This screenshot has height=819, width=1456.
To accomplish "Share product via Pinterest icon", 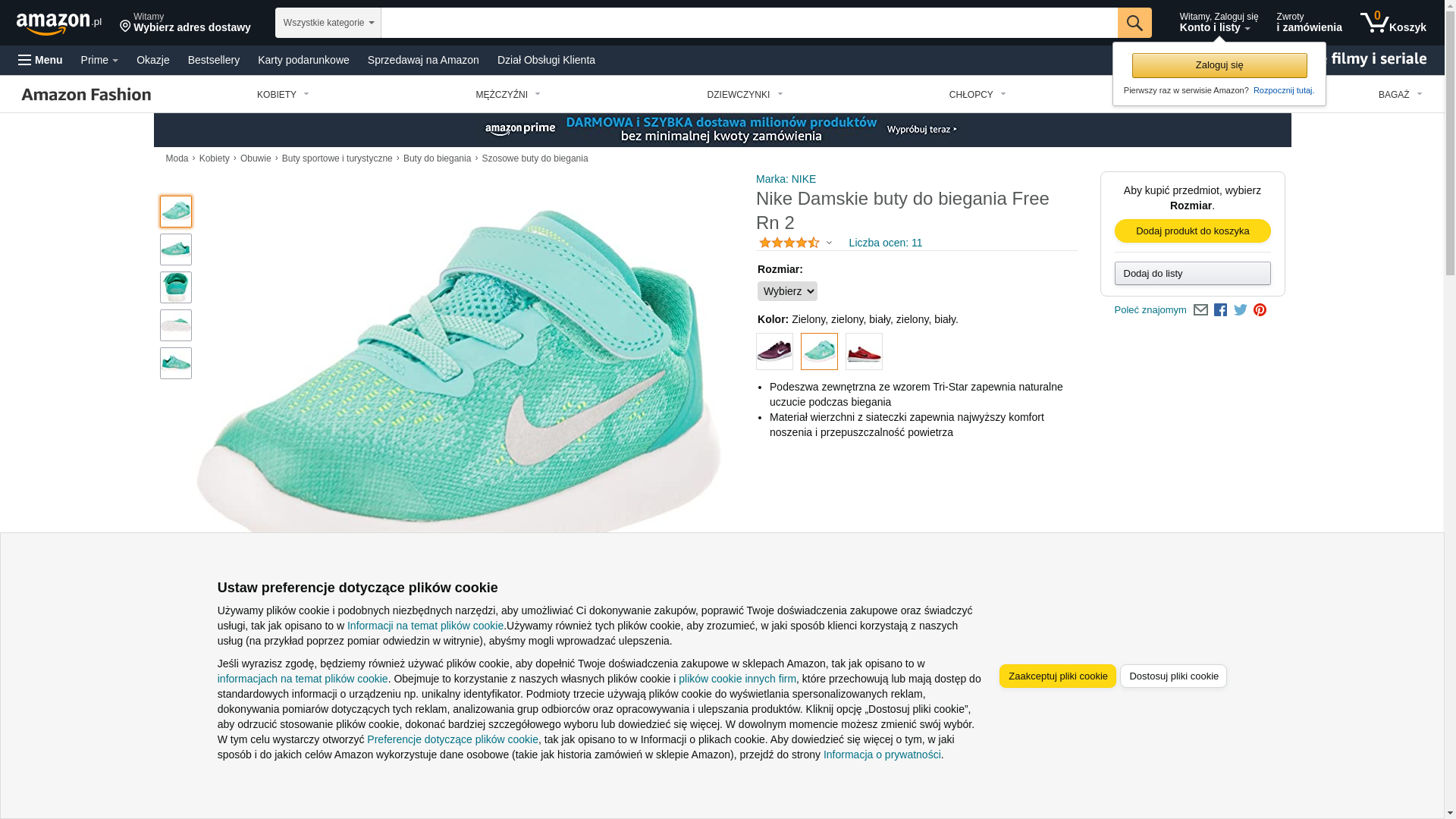I will [x=1260, y=310].
